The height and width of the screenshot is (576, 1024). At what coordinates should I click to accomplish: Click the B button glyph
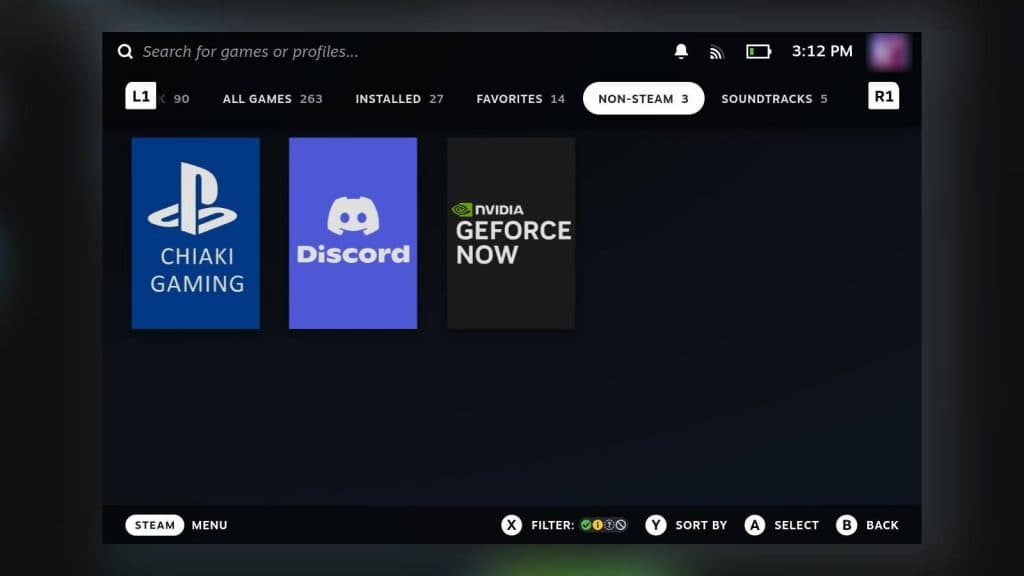coord(846,525)
